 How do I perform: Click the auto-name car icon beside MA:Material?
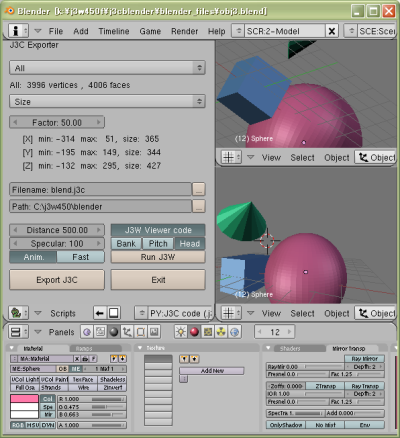(x=85, y=359)
